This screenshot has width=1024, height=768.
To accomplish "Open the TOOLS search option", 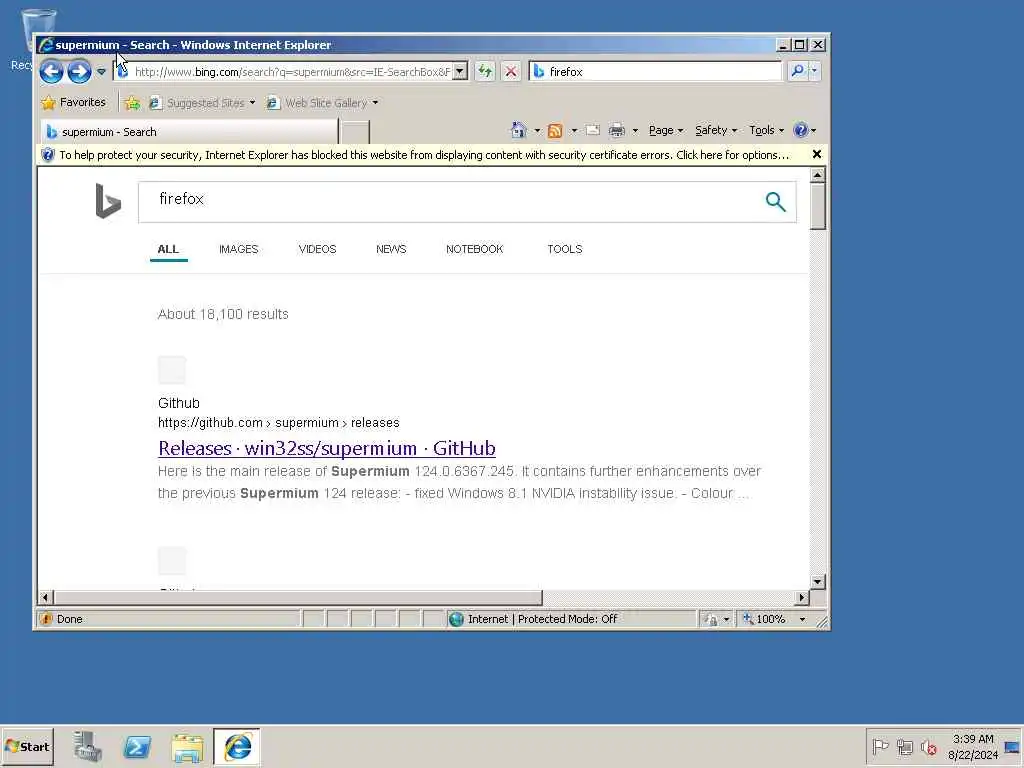I will click(x=565, y=249).
